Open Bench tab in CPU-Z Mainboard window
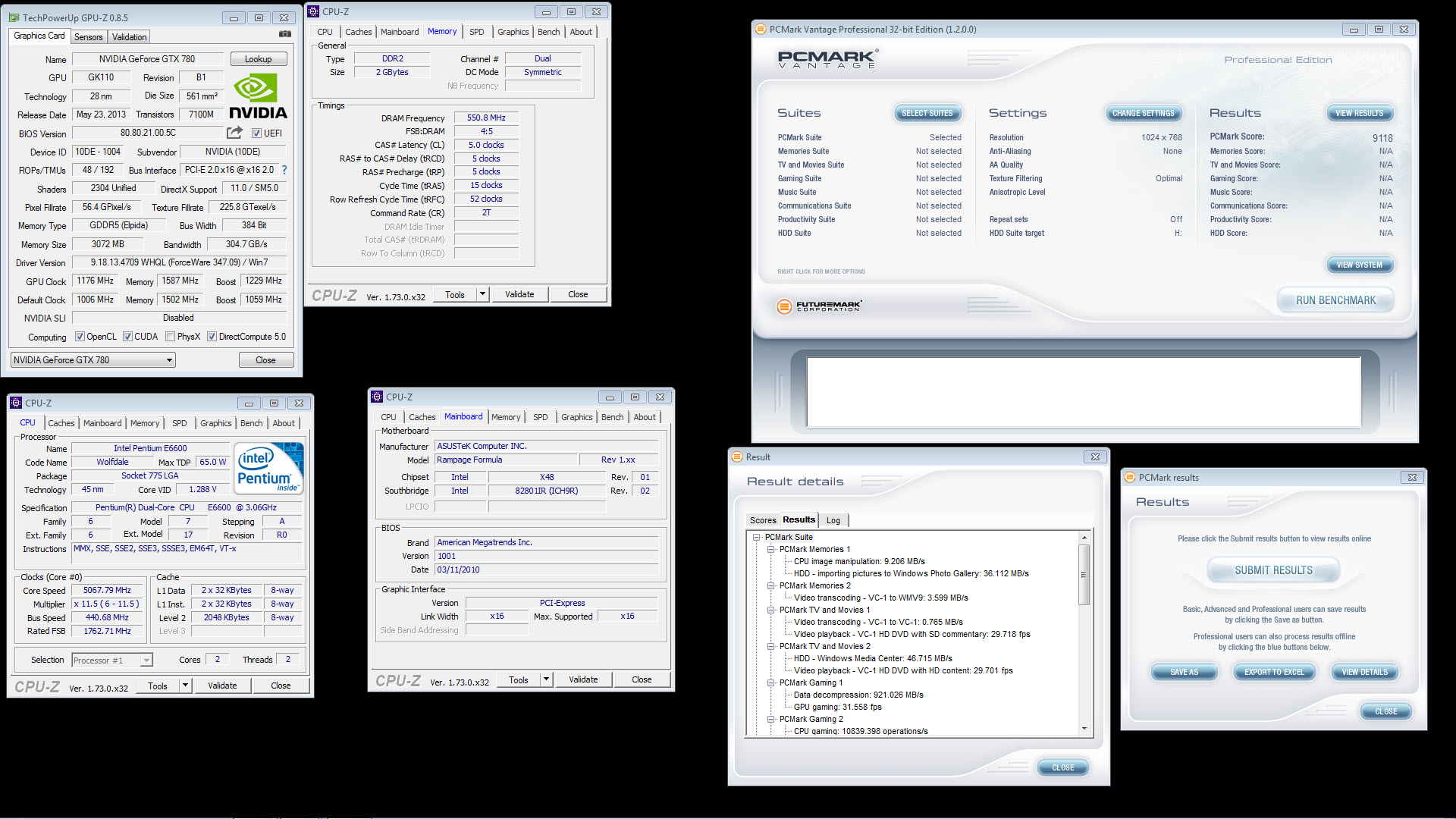 (612, 417)
